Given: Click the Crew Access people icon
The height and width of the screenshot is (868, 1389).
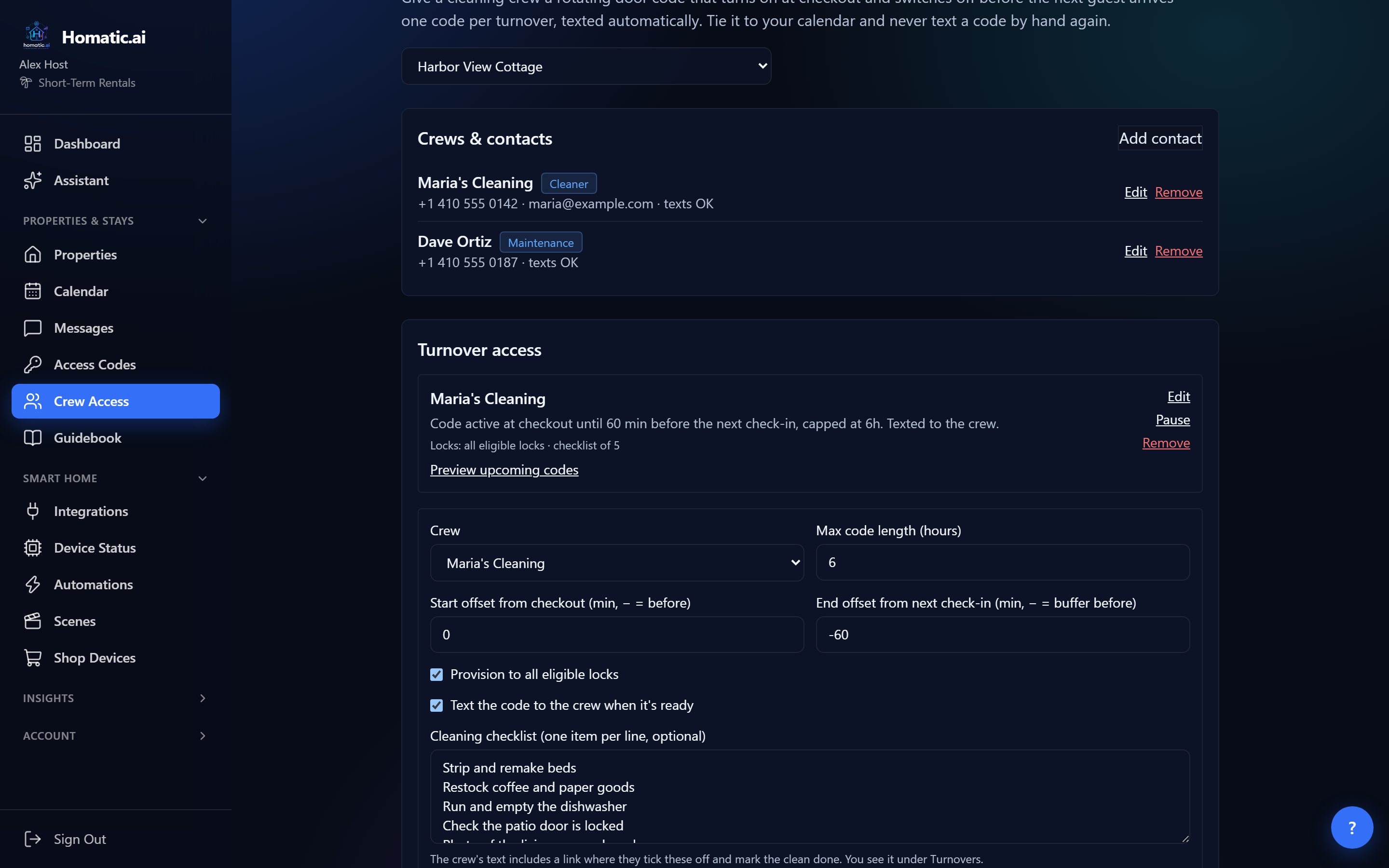Looking at the screenshot, I should (x=33, y=401).
